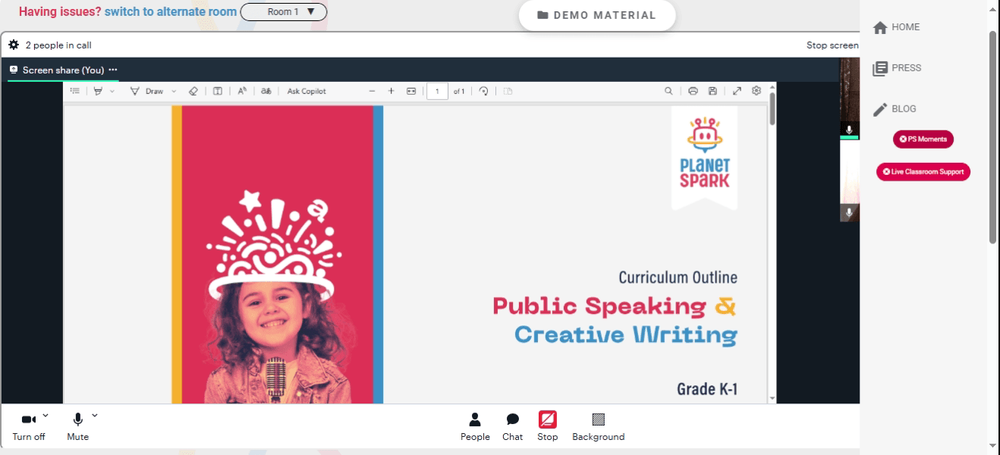The width and height of the screenshot is (1000, 455).
Task: Click the PDF page number field
Action: click(438, 91)
